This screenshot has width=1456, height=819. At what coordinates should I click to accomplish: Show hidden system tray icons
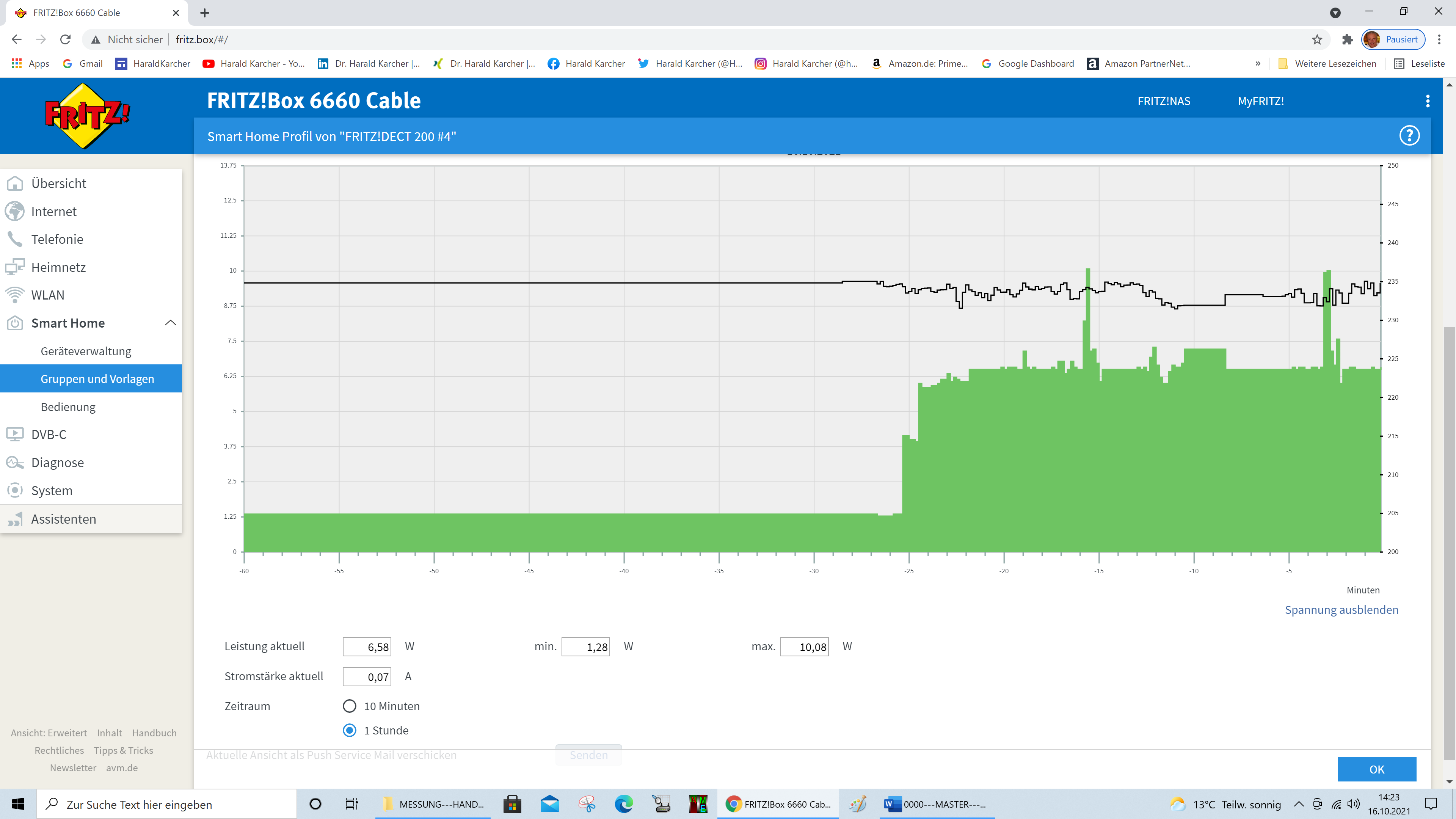point(1298,804)
